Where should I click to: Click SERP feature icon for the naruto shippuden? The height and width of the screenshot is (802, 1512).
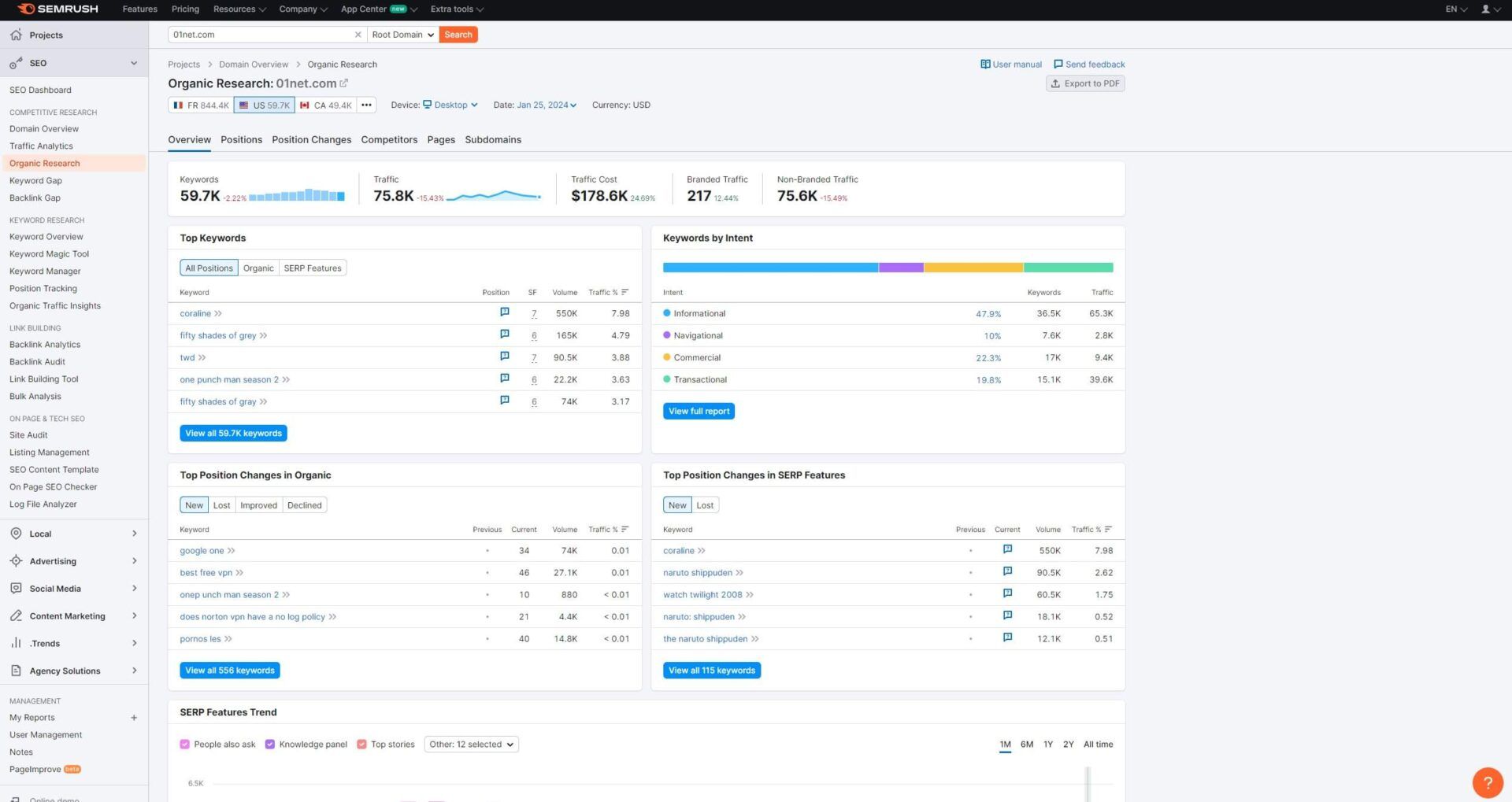1007,638
